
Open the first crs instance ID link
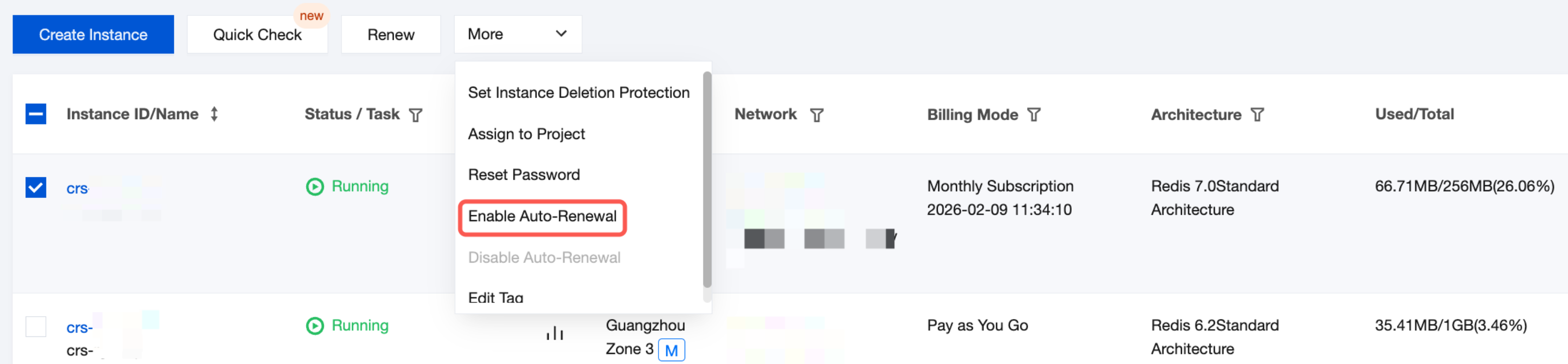point(77,189)
